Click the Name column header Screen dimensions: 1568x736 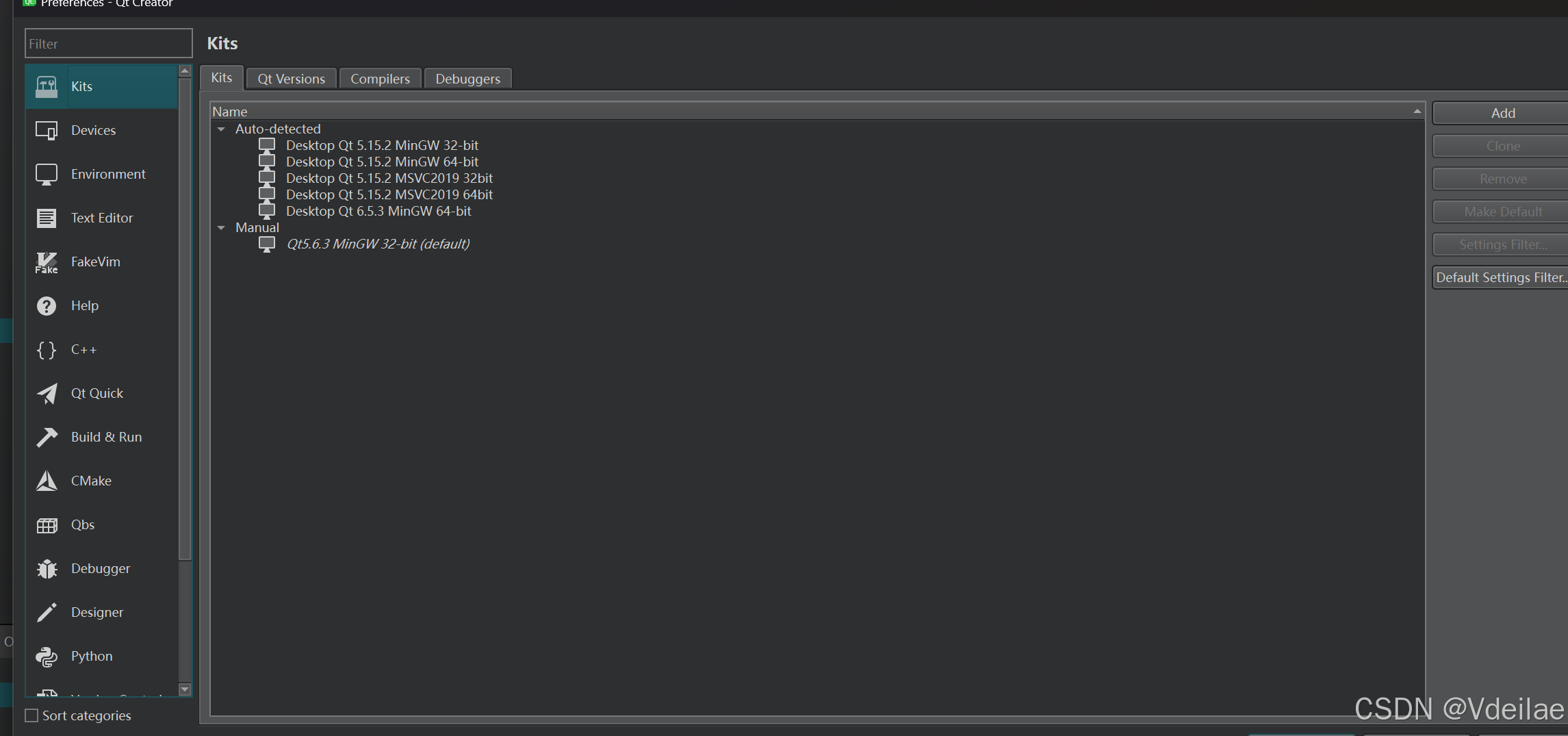click(817, 111)
